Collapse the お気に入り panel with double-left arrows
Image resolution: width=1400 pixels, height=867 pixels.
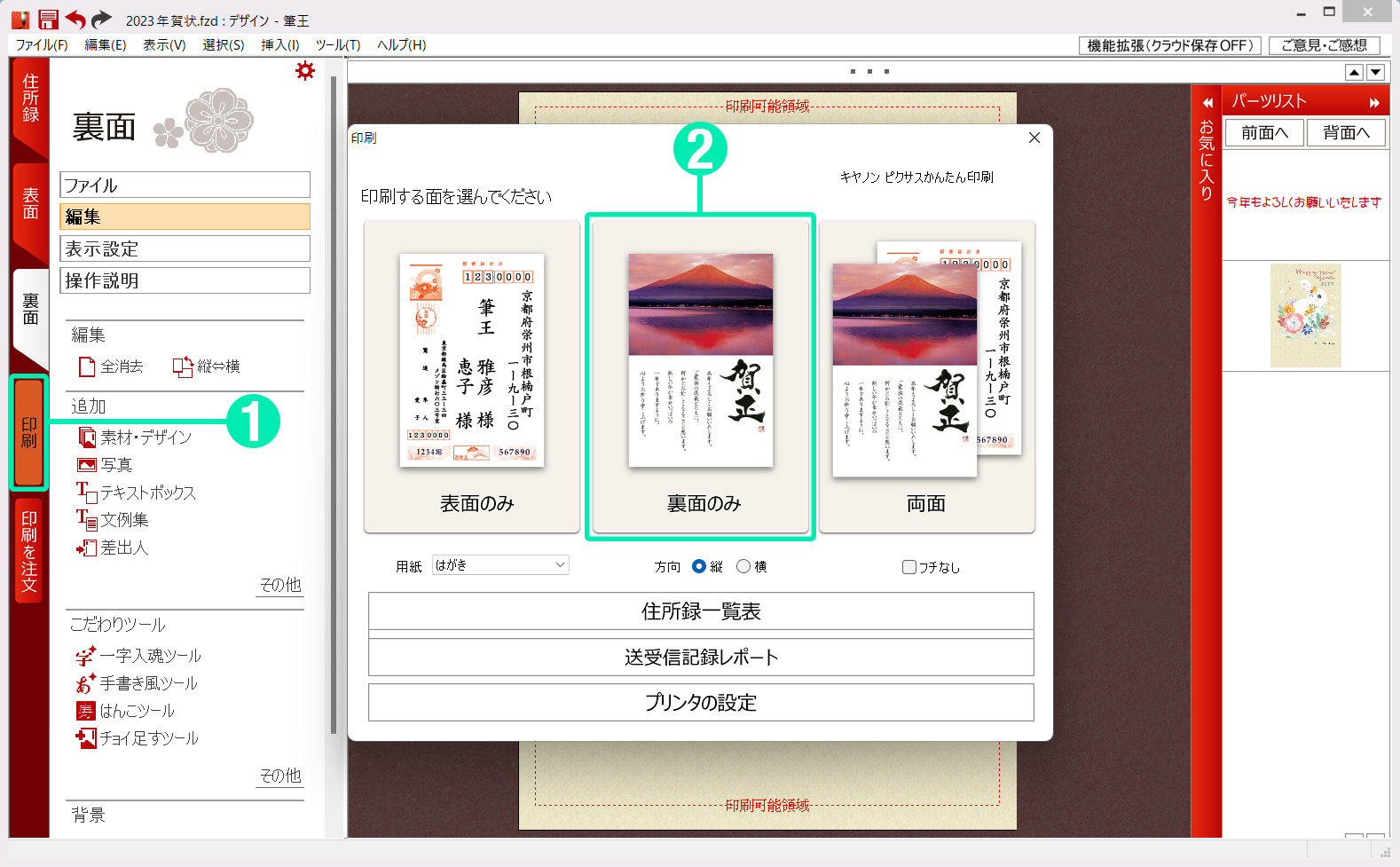(1207, 103)
